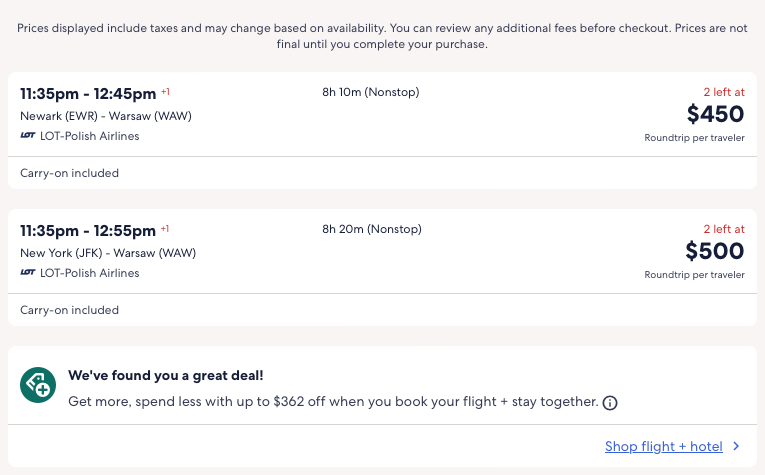Click the "2 left at" notice above $450
The width and height of the screenshot is (765, 475).
[722, 92]
